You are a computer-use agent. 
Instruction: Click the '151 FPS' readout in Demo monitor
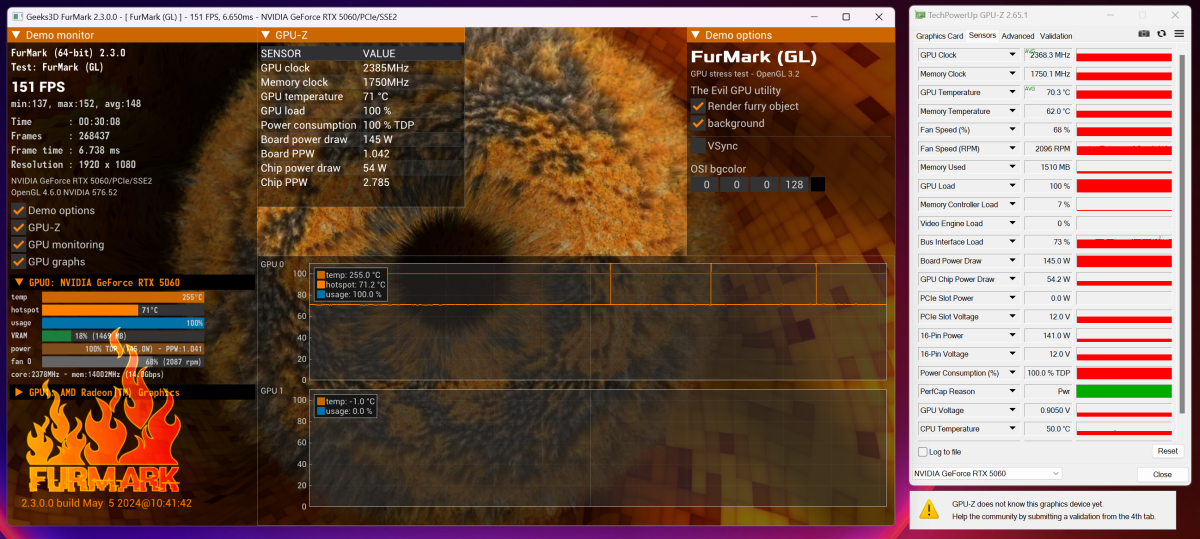(37, 85)
